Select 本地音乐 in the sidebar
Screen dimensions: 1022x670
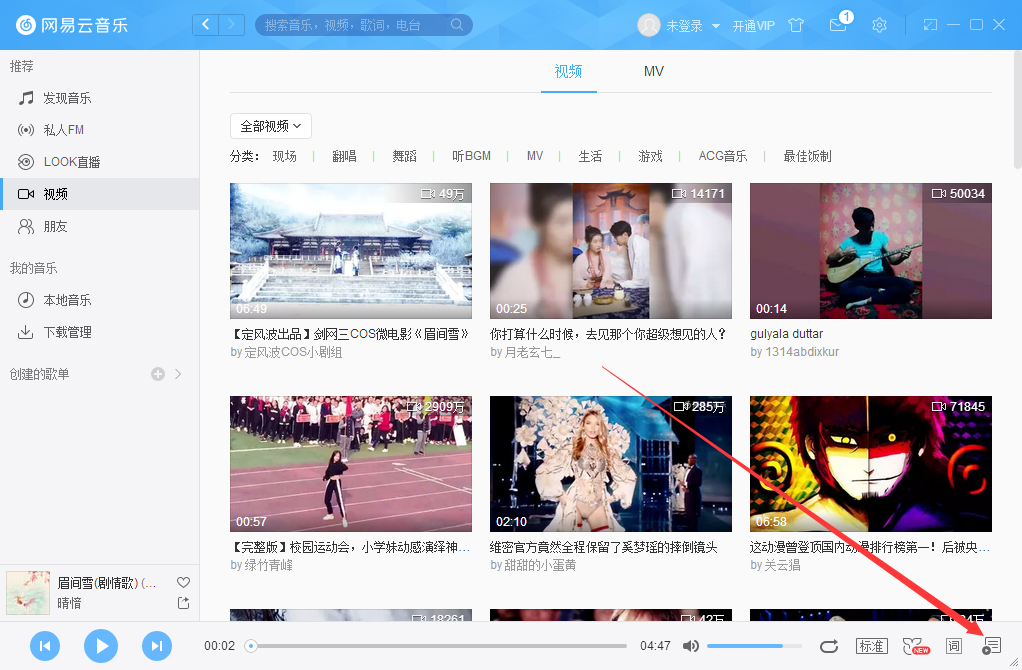64,299
